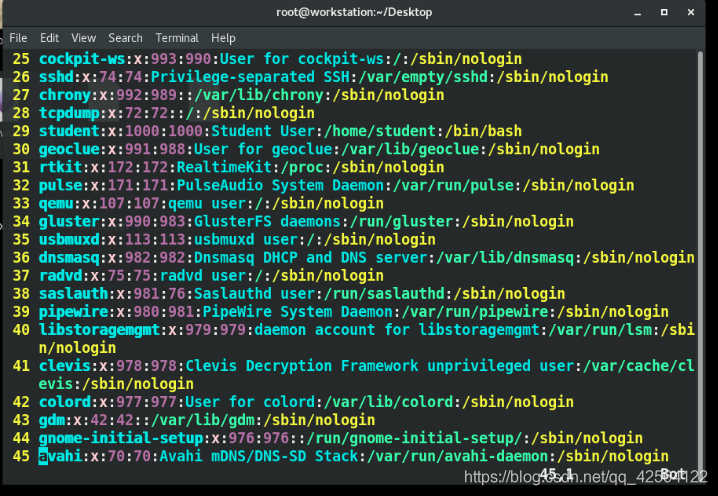
Task: Click 'RealtimeKit' comment on line 31
Action: coord(224,167)
